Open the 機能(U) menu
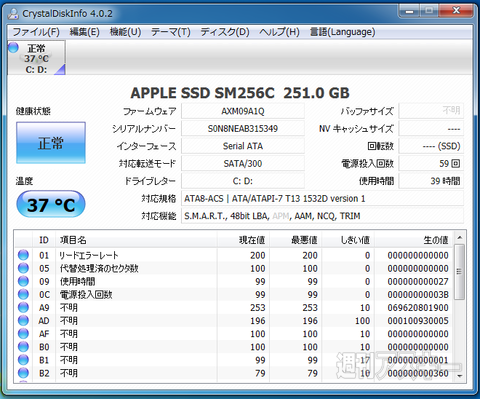This screenshot has width=480, height=399. pyautogui.click(x=125, y=32)
